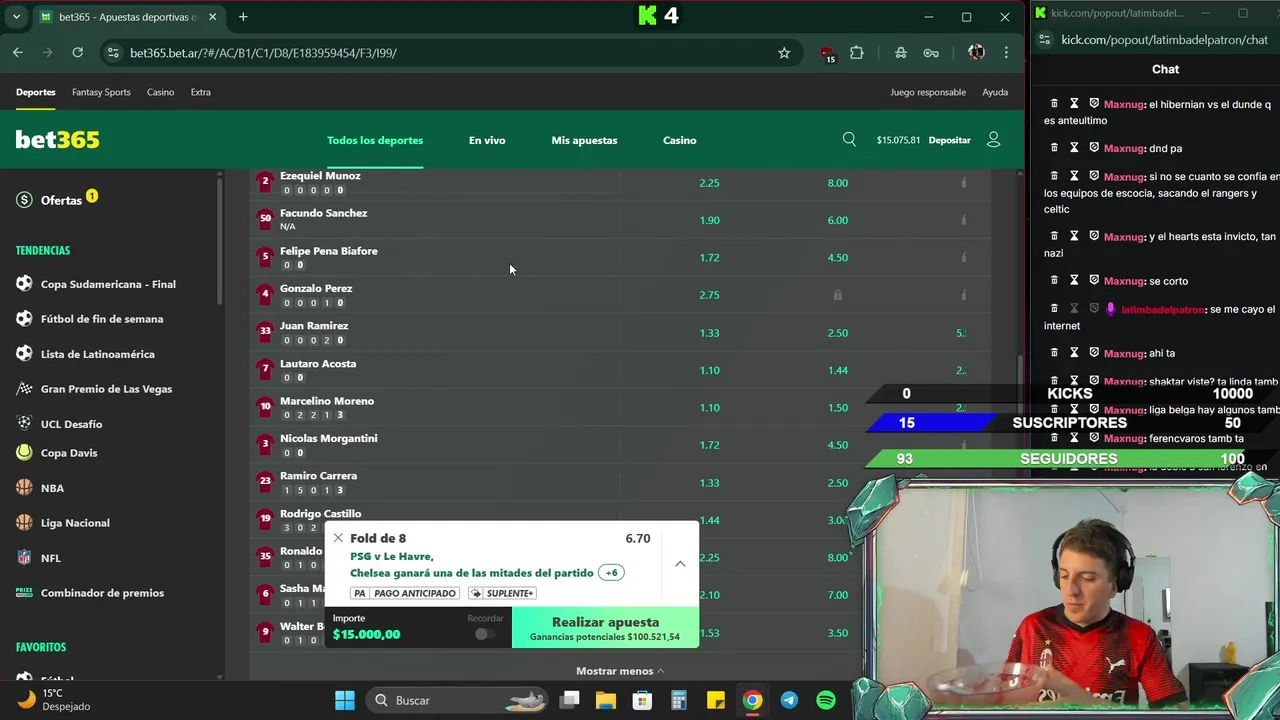Open Spotify from the taskbar
Image resolution: width=1280 pixels, height=720 pixels.
point(826,700)
